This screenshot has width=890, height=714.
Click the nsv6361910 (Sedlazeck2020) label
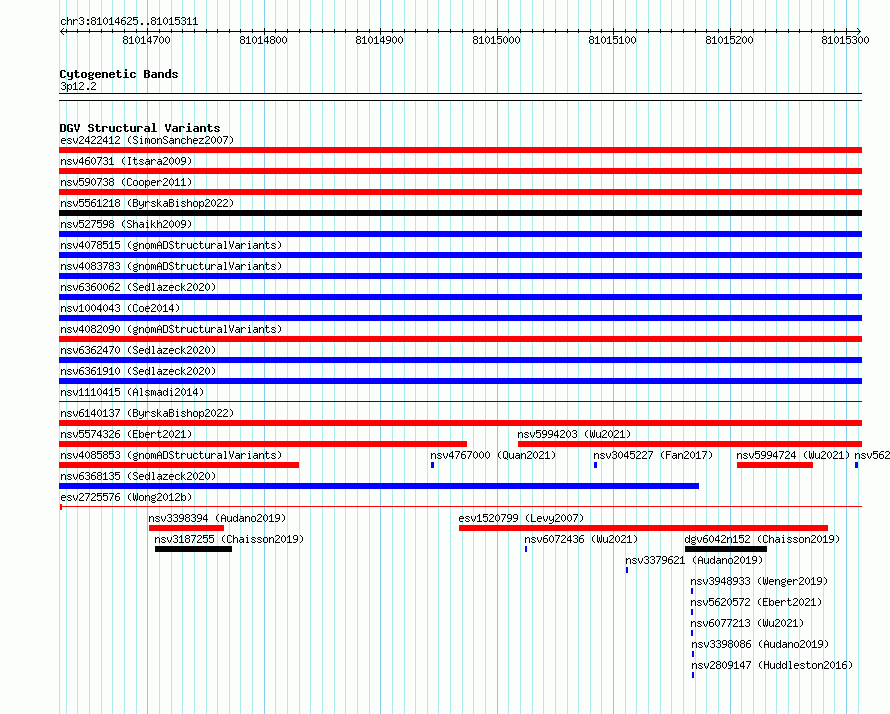coord(138,371)
